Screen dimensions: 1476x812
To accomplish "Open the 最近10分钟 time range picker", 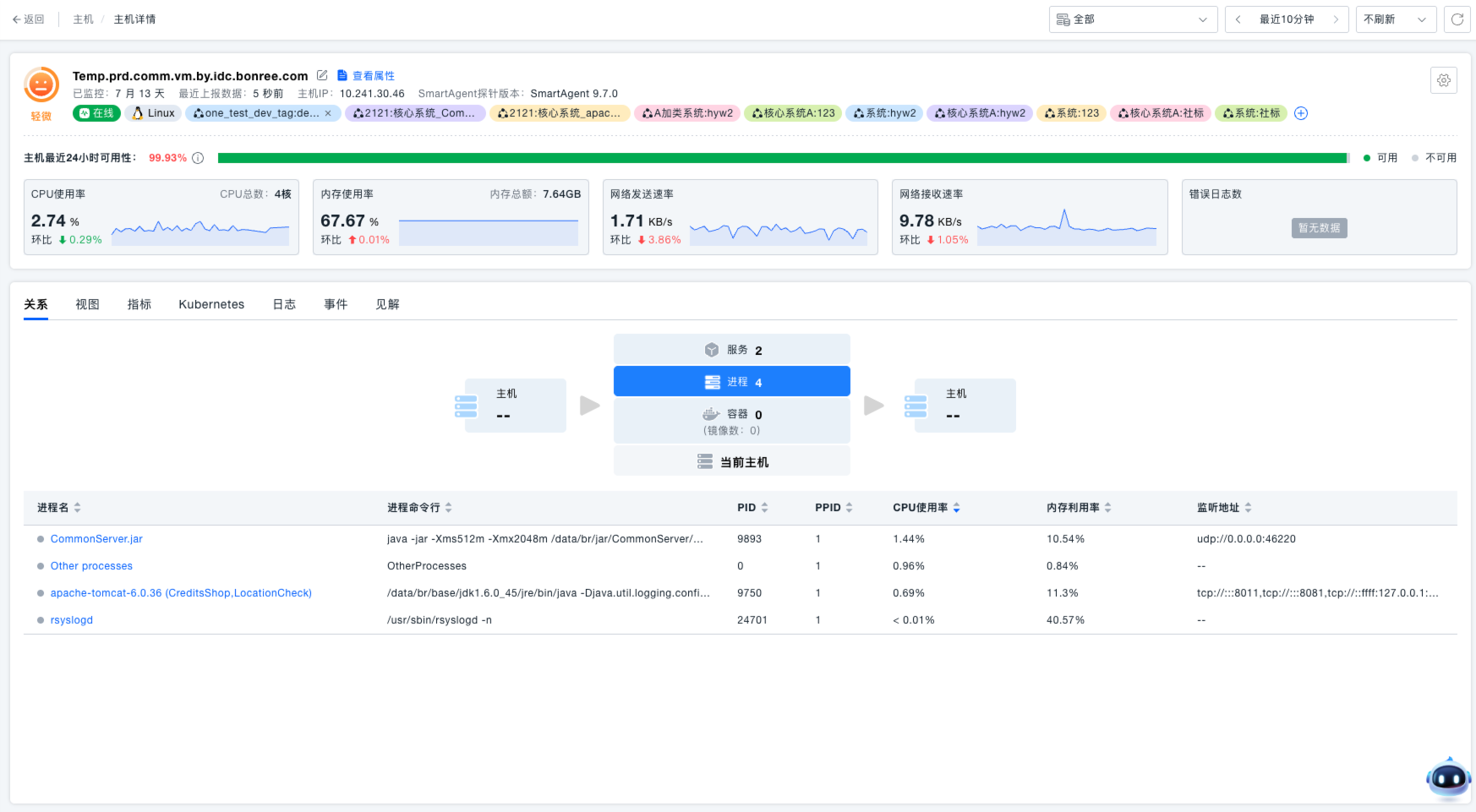I will [1286, 19].
